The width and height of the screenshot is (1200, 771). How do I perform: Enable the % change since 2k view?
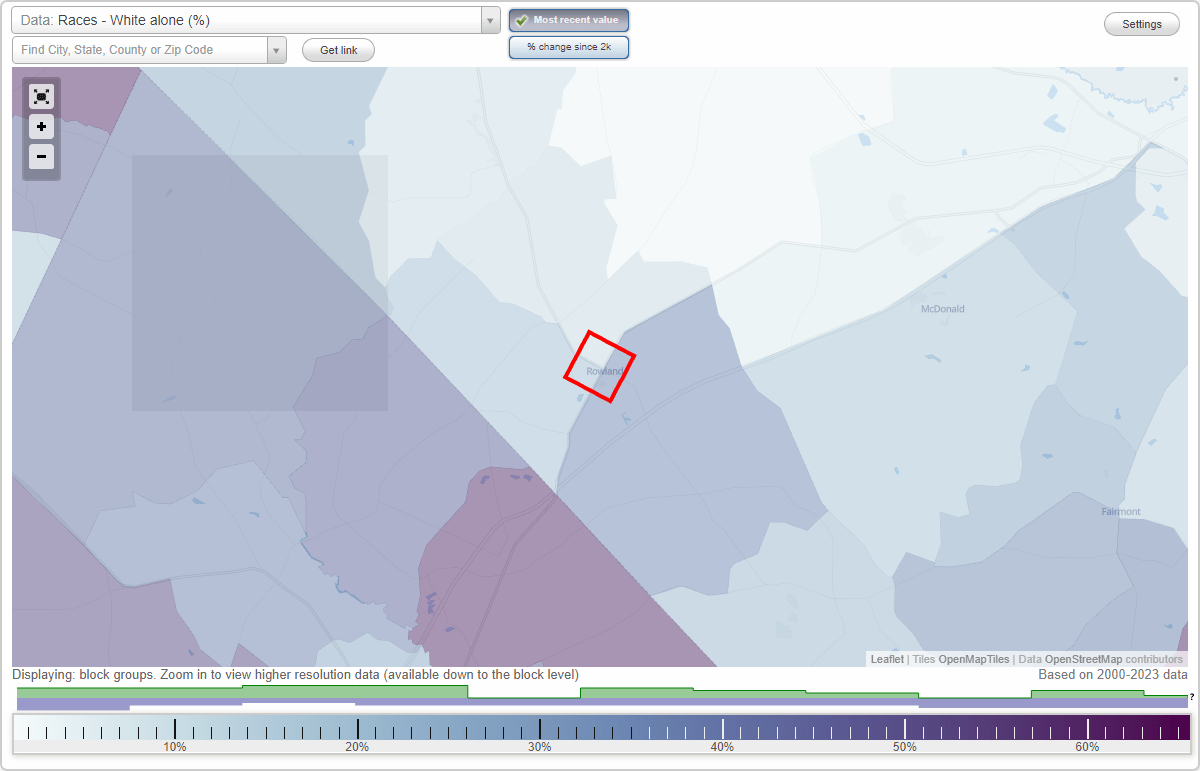pos(569,46)
